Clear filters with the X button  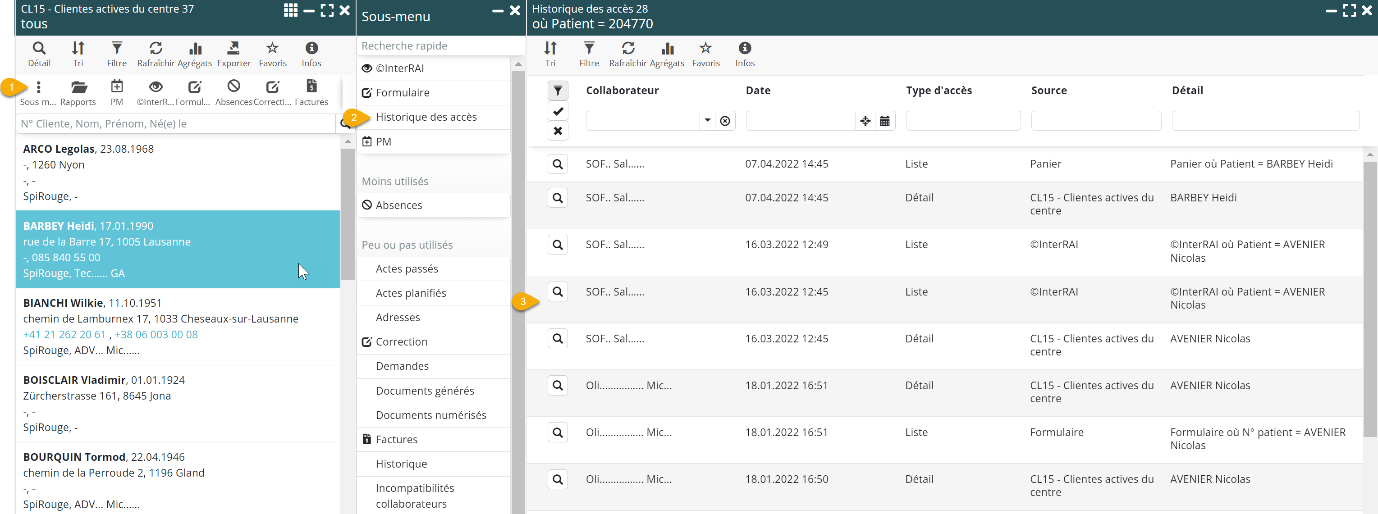point(558,131)
